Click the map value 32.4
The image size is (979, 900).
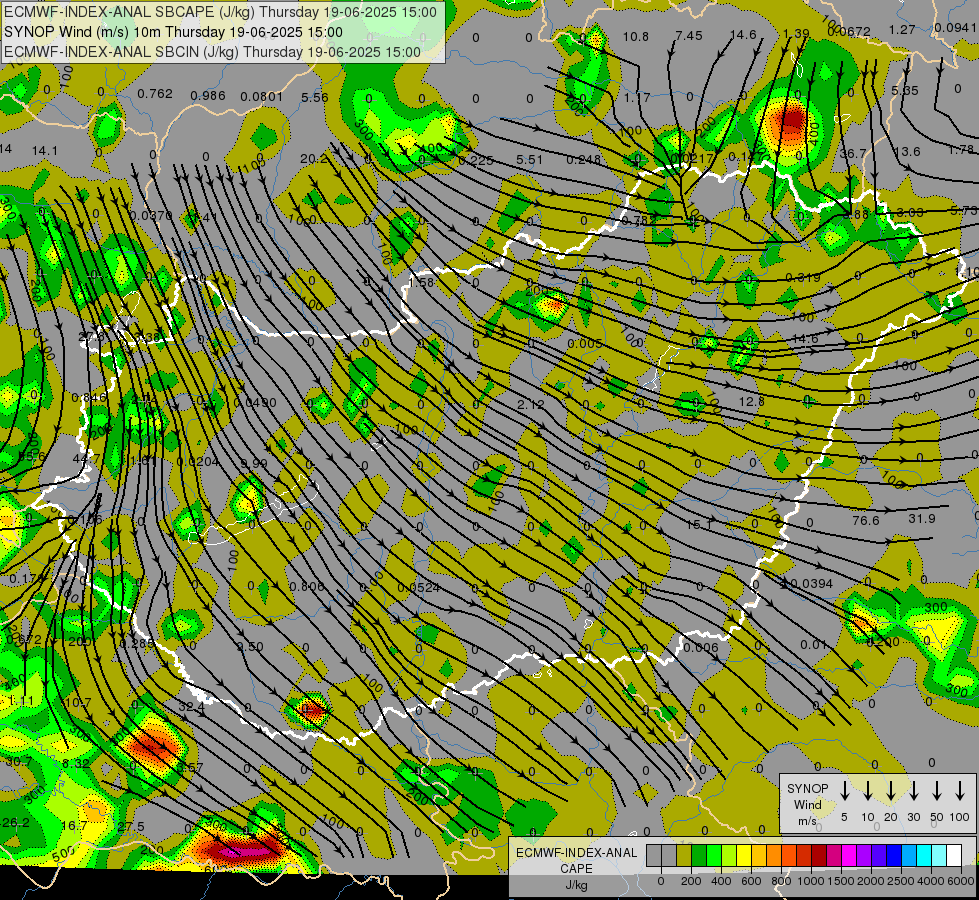[x=191, y=708]
